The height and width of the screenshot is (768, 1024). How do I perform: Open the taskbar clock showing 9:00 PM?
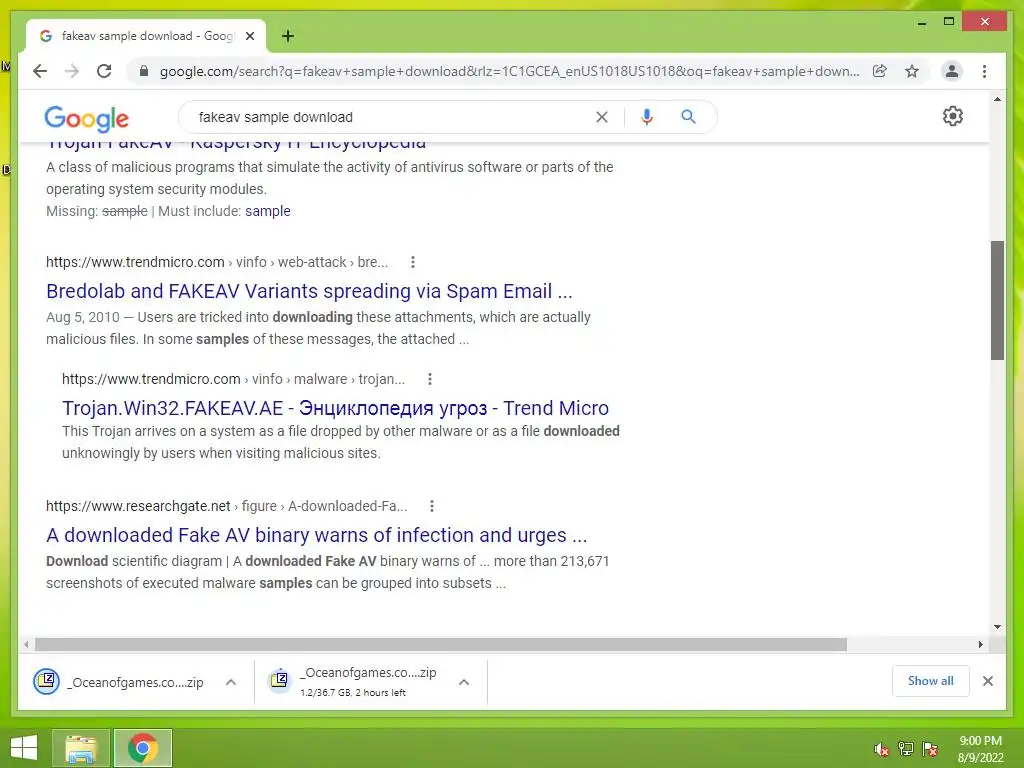pos(980,749)
